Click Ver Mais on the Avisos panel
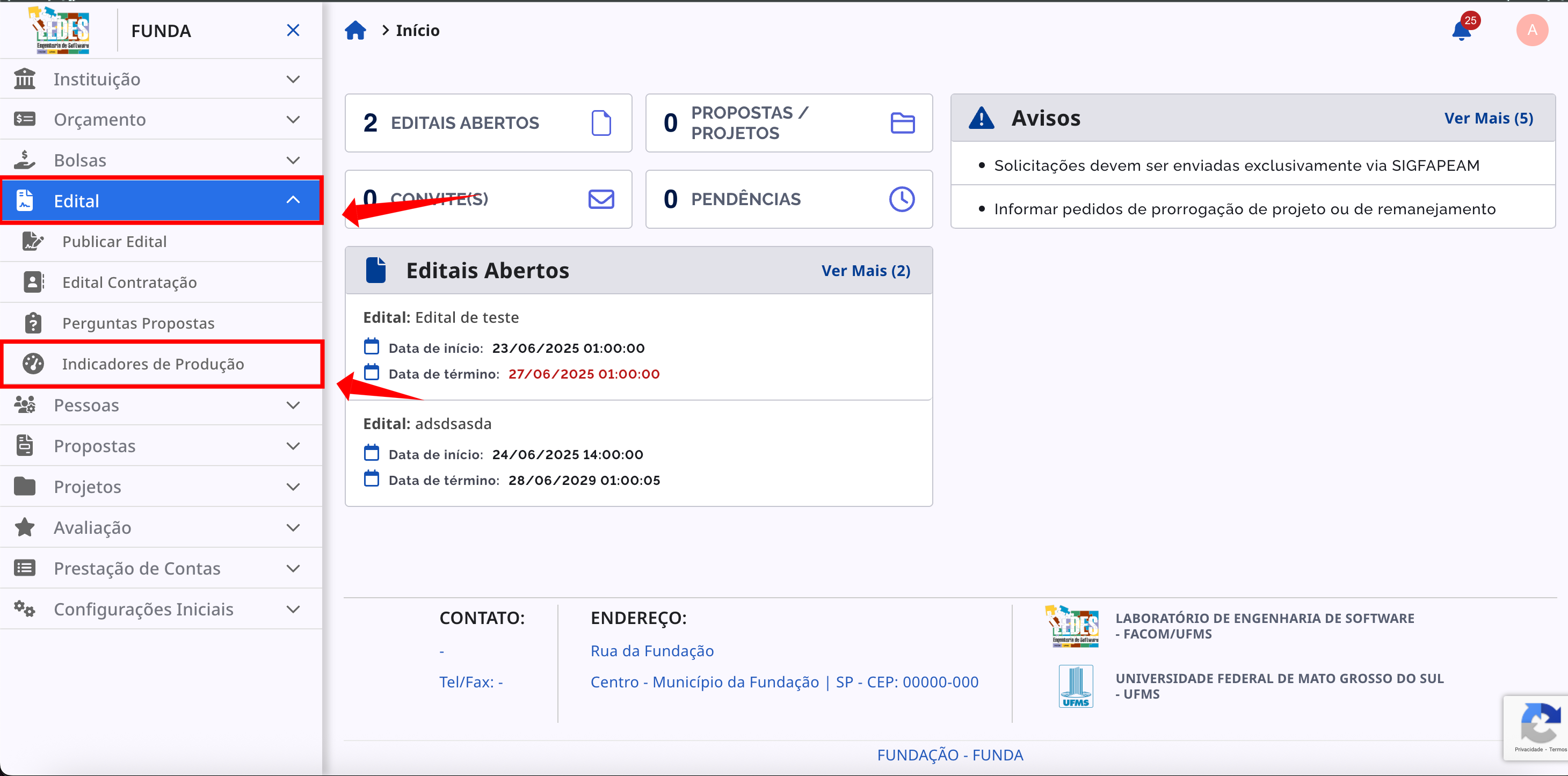Viewport: 1568px width, 776px height. (x=1490, y=118)
